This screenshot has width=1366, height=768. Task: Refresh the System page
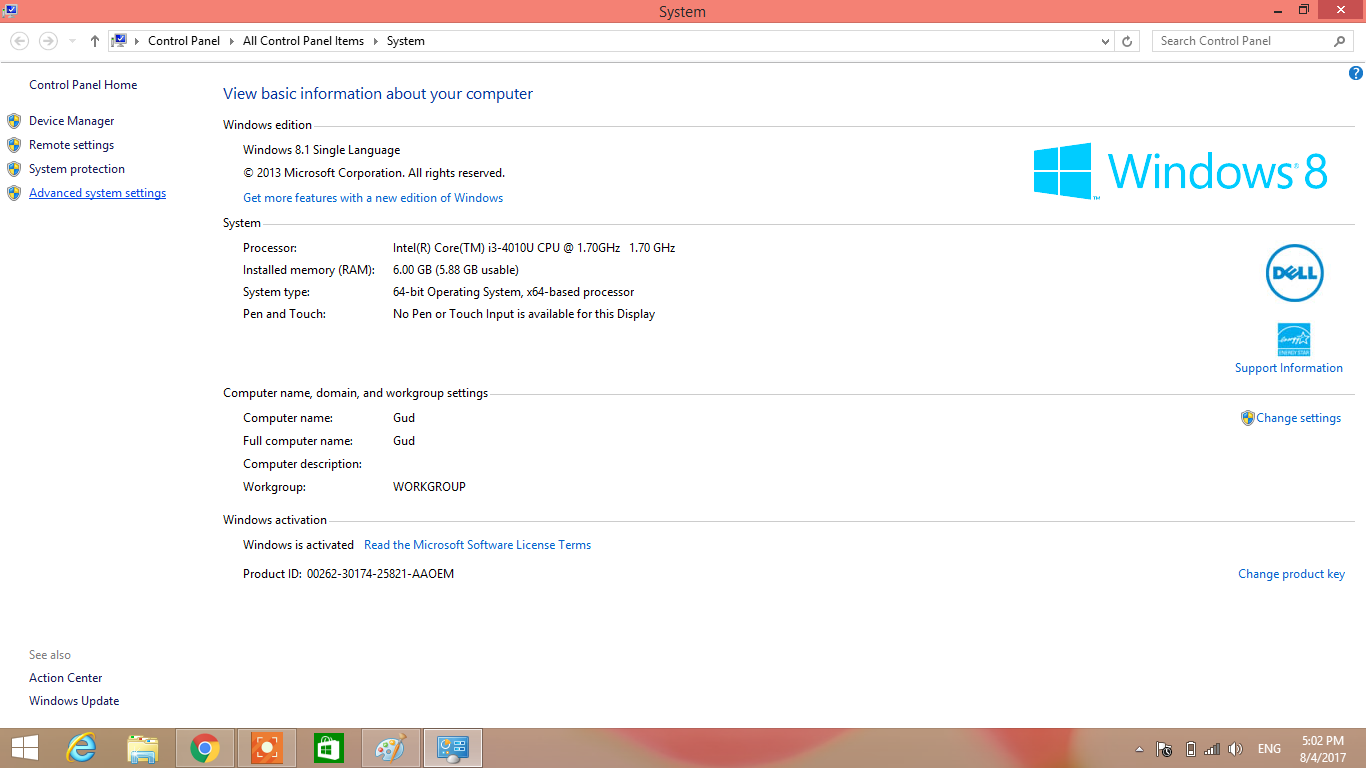point(1128,41)
